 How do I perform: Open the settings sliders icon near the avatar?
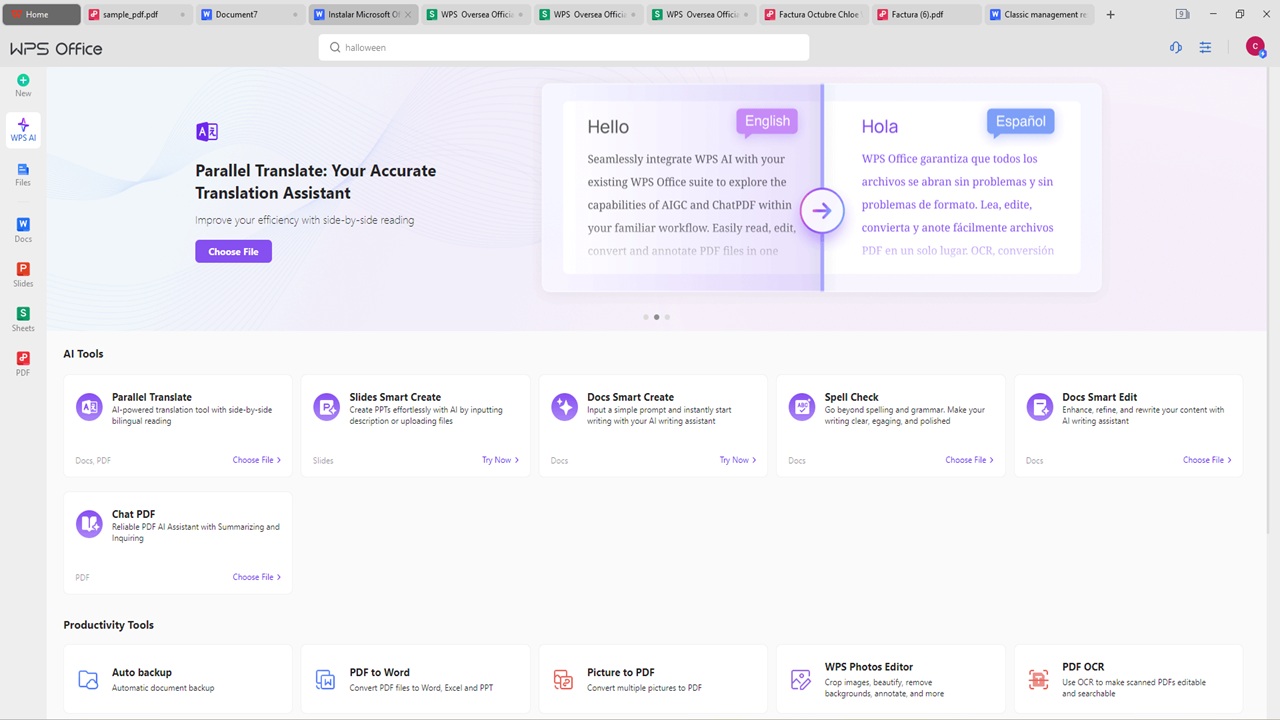[x=1205, y=47]
